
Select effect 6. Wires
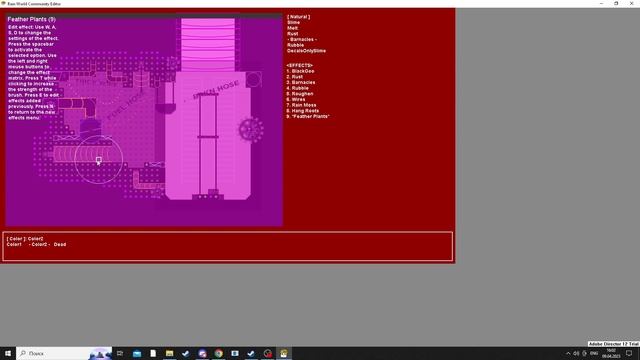point(296,100)
